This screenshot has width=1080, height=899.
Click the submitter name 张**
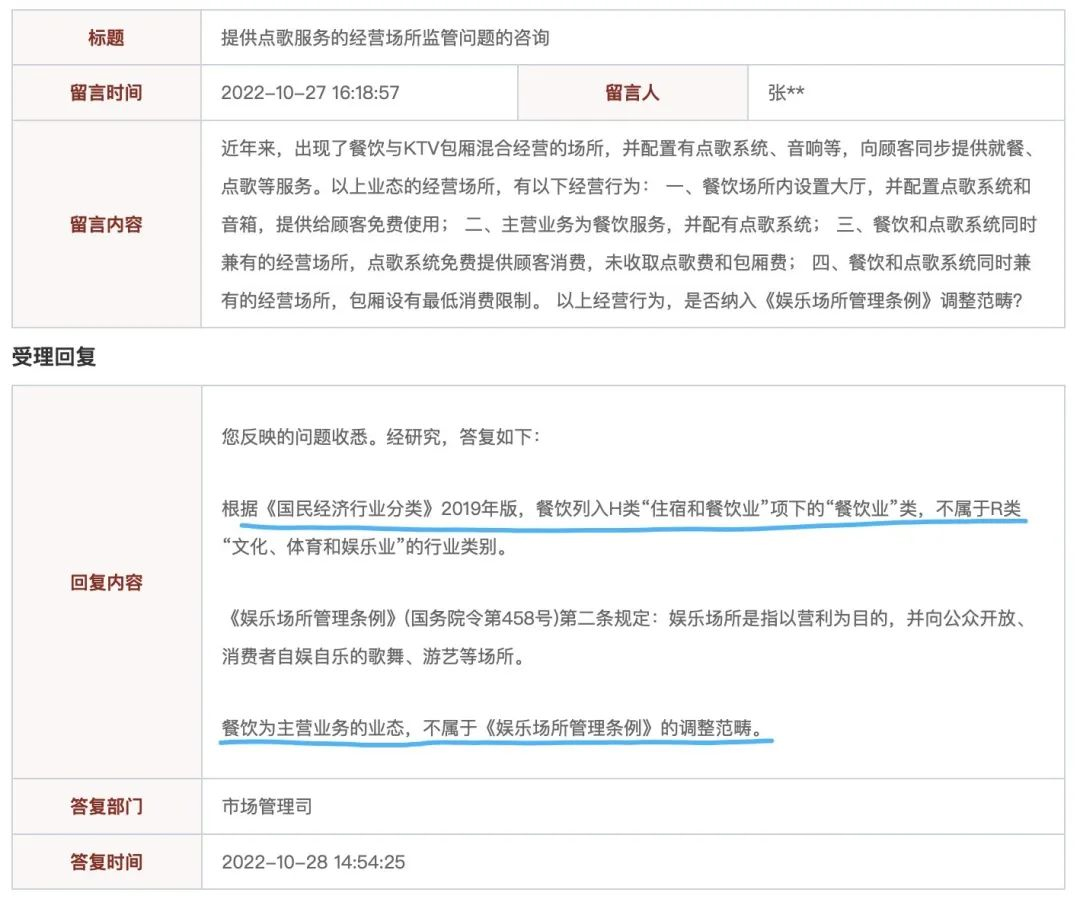coord(786,93)
